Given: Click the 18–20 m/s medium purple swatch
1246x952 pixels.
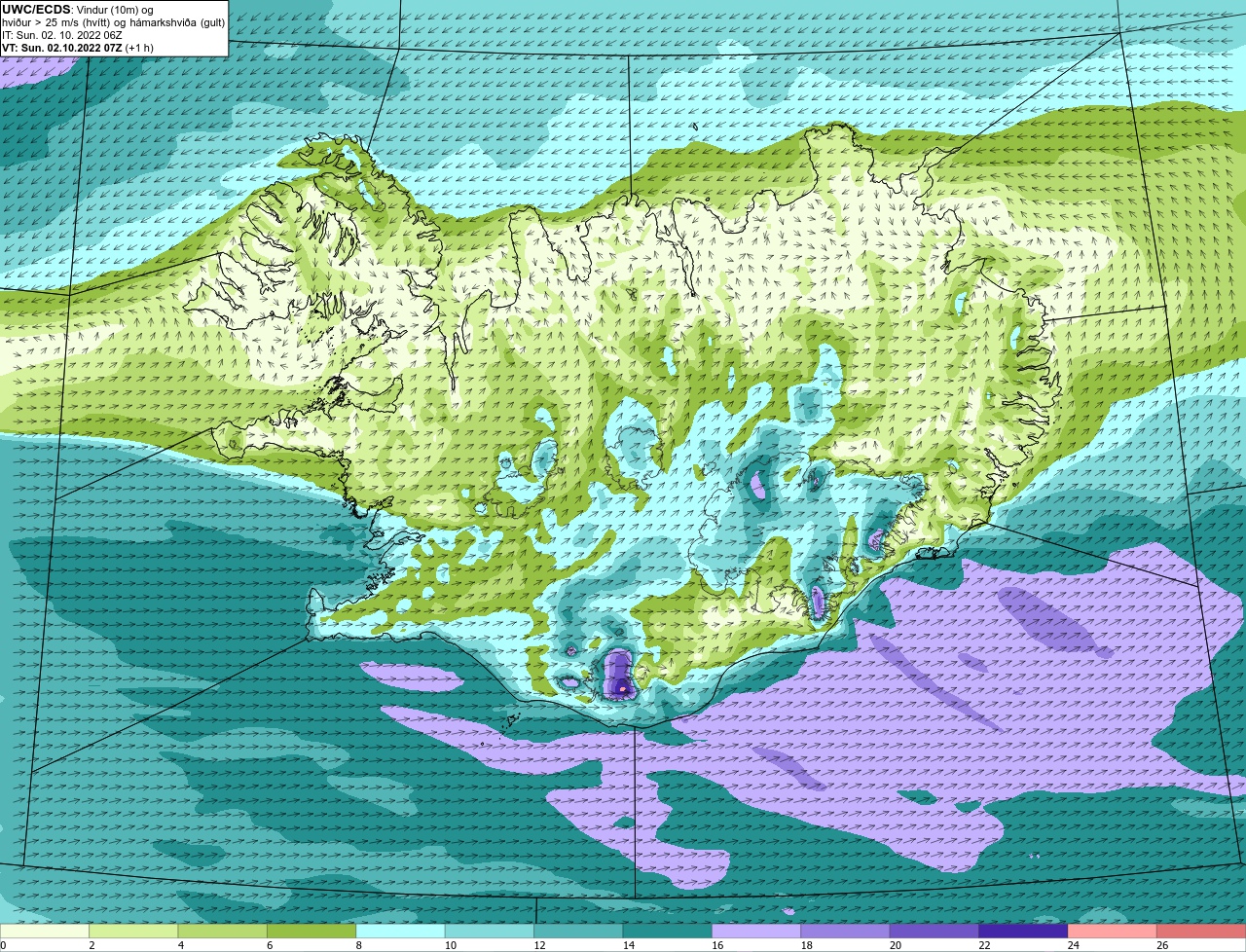Looking at the screenshot, I should coord(846,931).
